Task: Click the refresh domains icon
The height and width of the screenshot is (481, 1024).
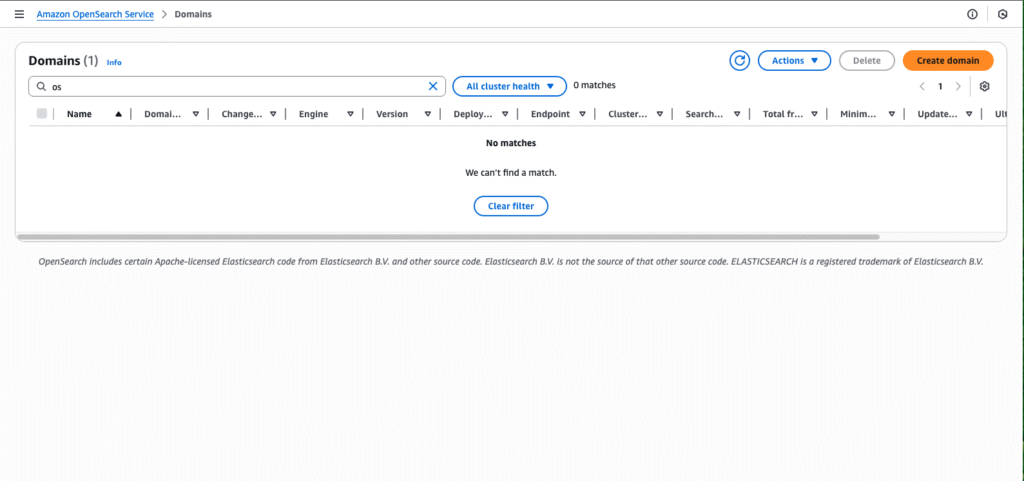Action: tap(740, 61)
